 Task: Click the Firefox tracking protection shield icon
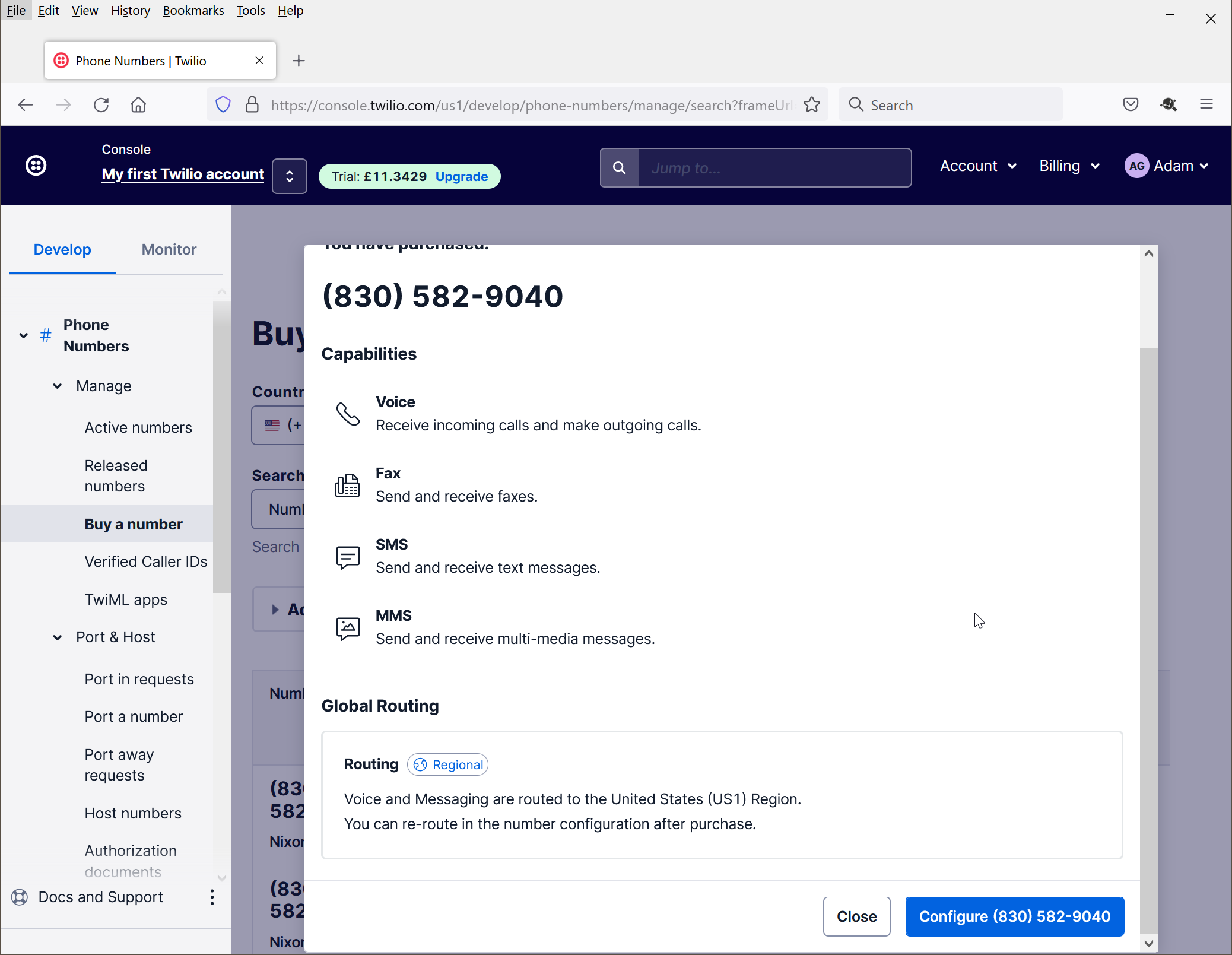pos(223,105)
